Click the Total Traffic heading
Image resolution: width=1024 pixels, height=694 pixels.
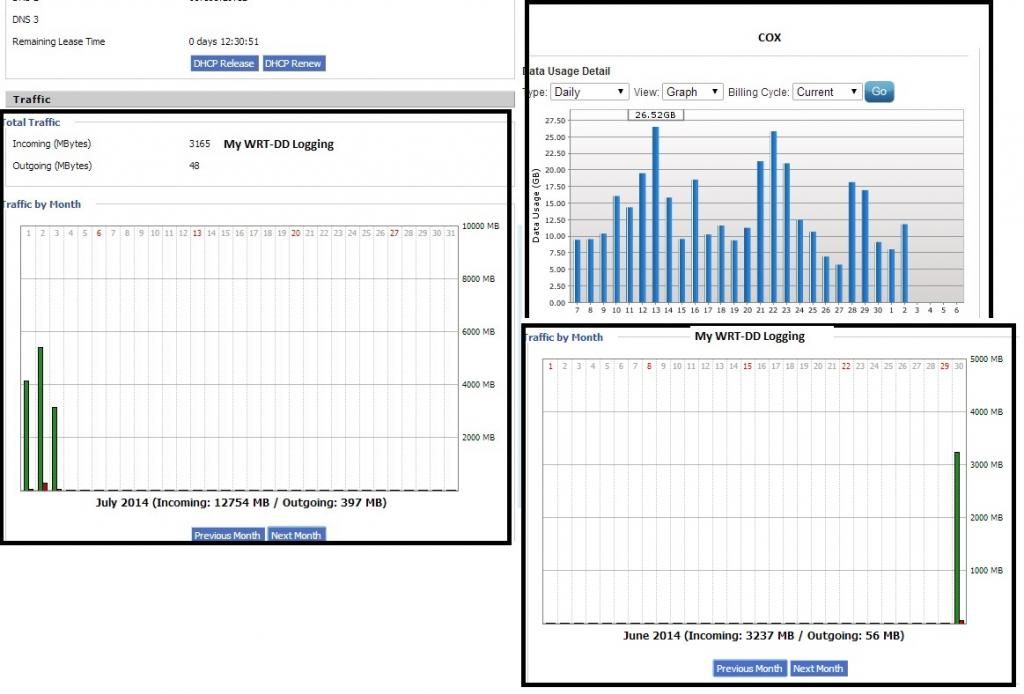31,122
